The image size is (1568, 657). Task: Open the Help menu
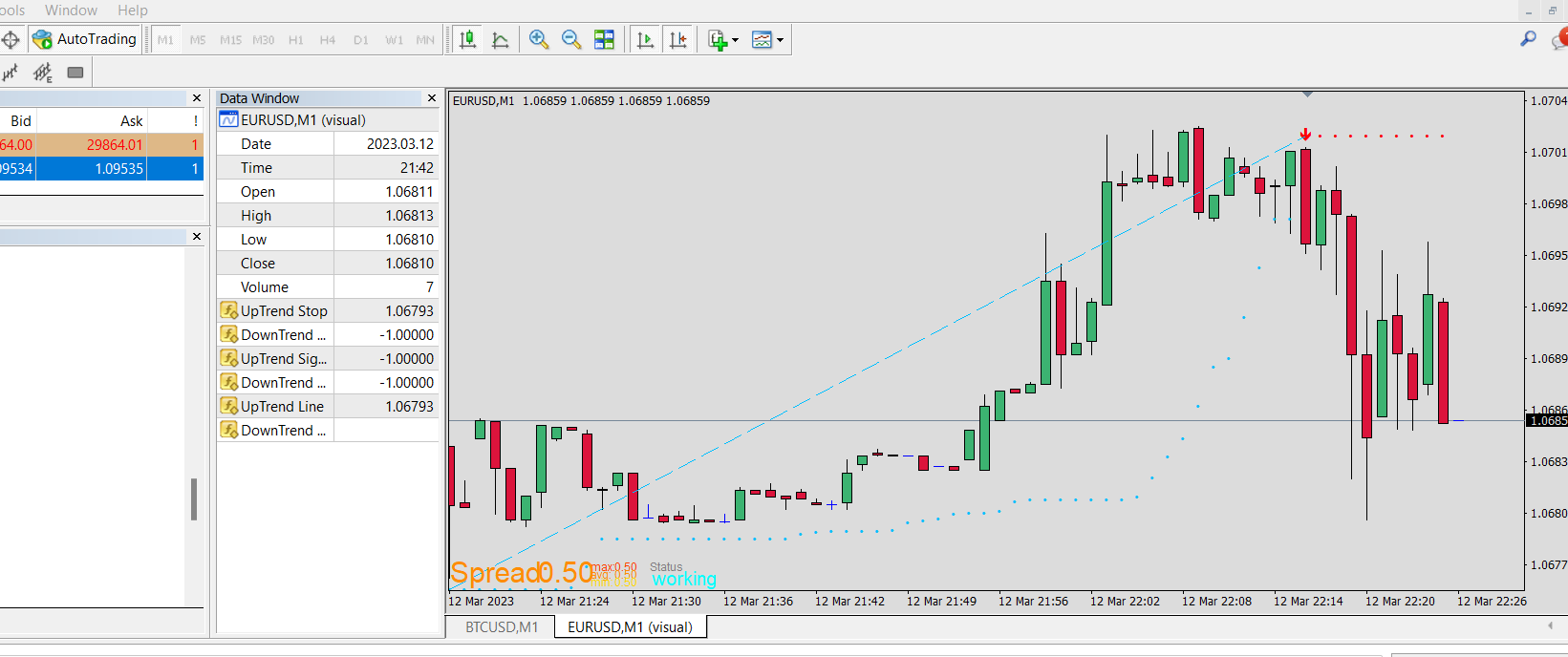coord(133,11)
